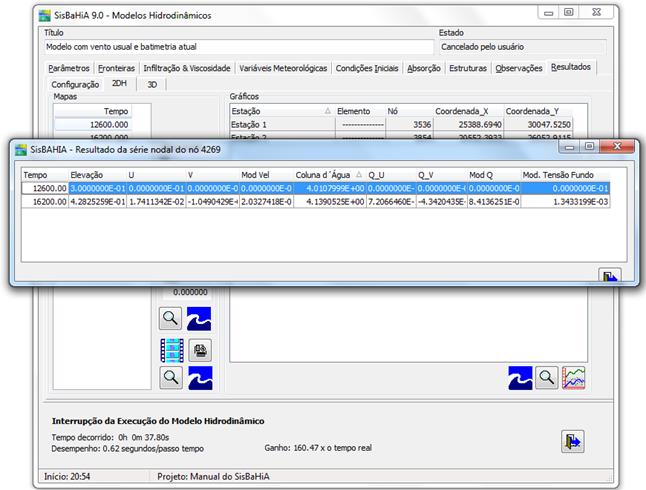Click Mod. Tensão Fundo column header
This screenshot has height=490, width=646.
click(565, 175)
